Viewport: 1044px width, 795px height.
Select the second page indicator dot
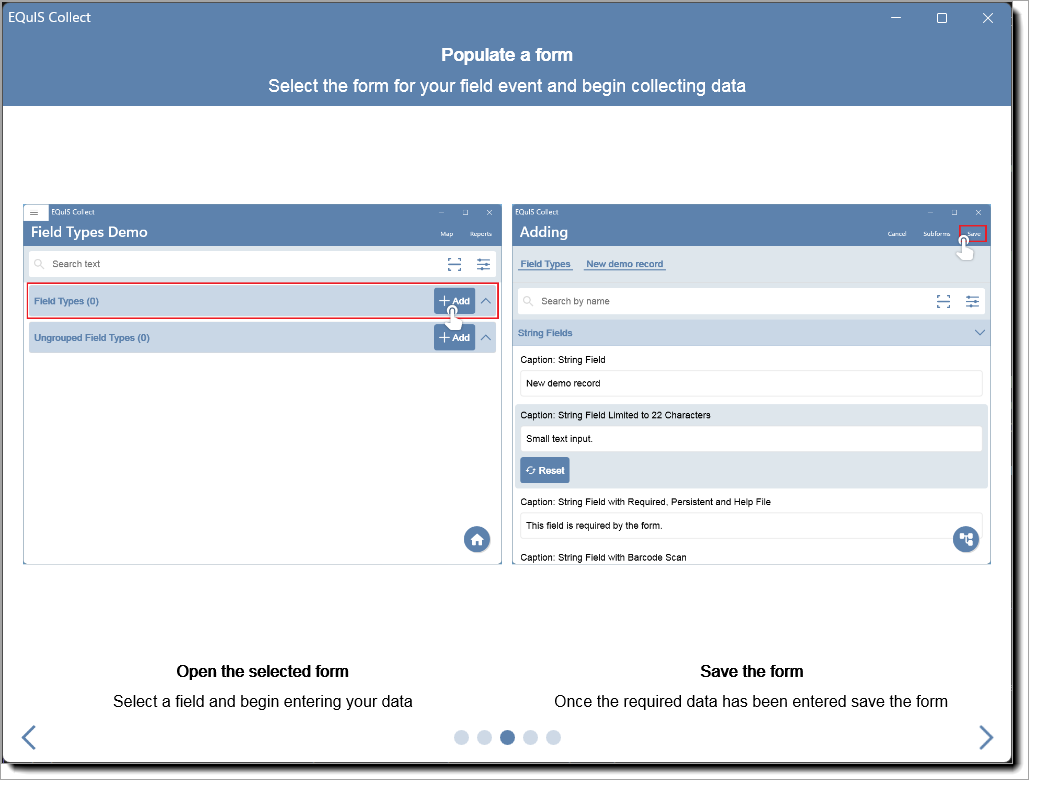485,738
